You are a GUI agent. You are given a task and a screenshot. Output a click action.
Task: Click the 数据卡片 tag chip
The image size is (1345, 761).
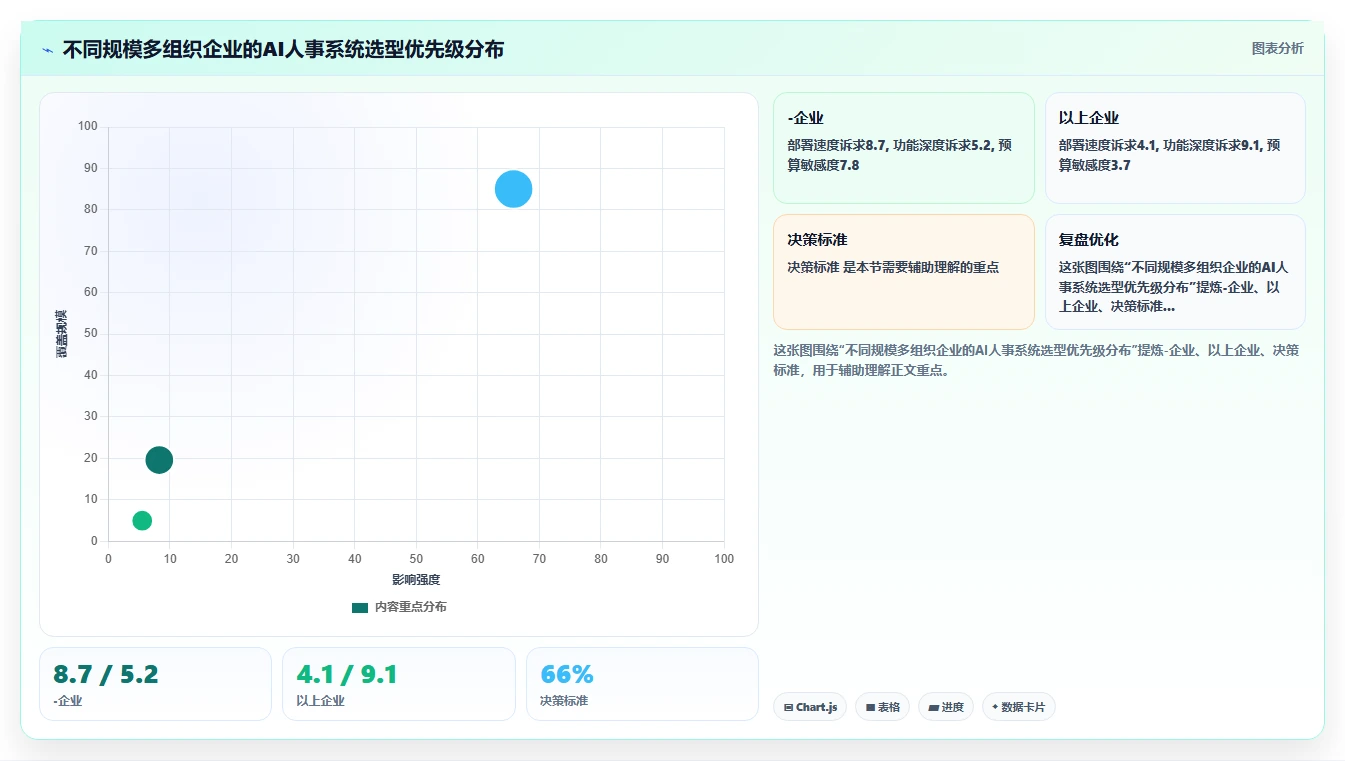(1018, 707)
